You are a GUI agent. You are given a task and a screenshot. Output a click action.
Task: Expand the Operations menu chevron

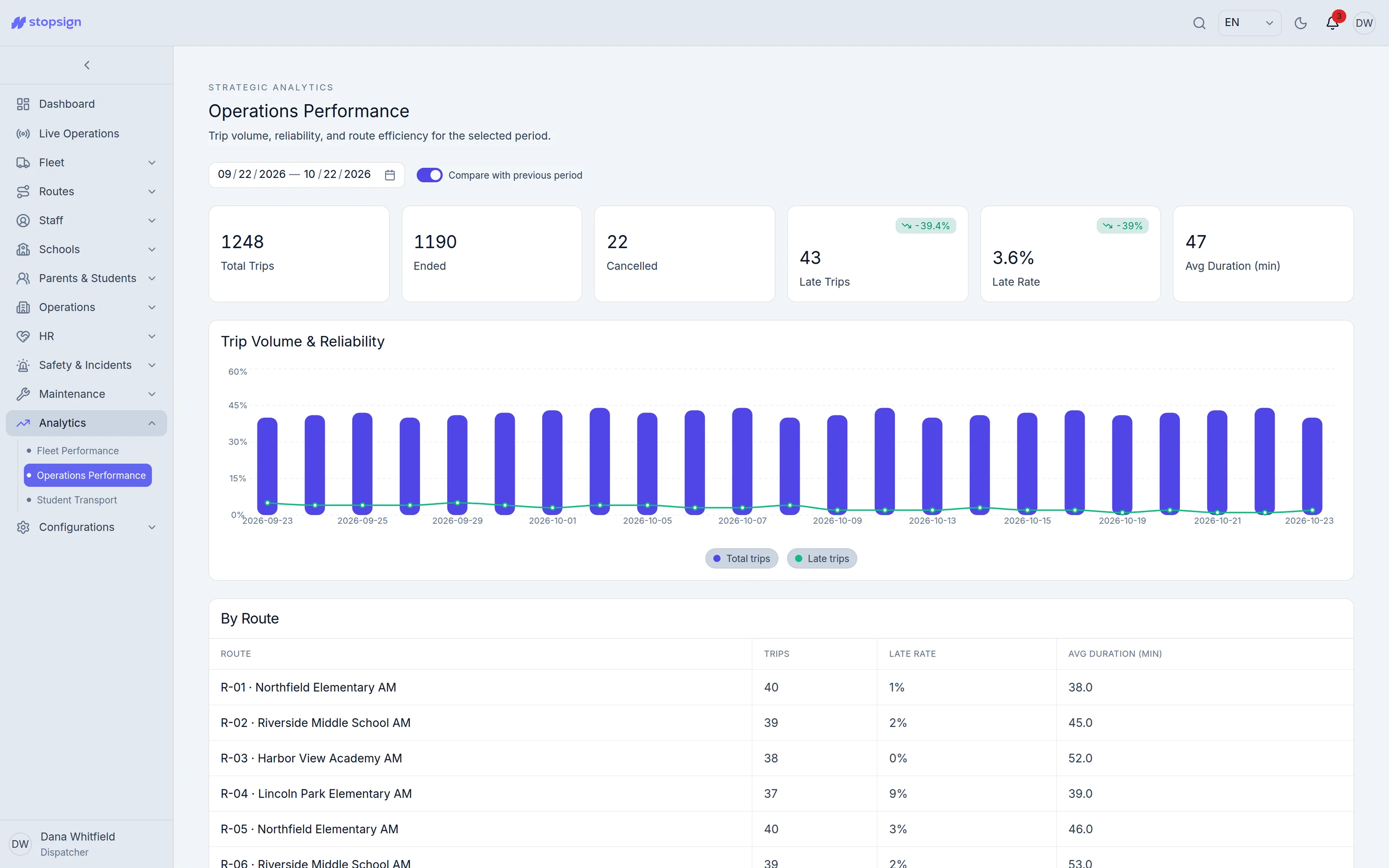click(152, 307)
